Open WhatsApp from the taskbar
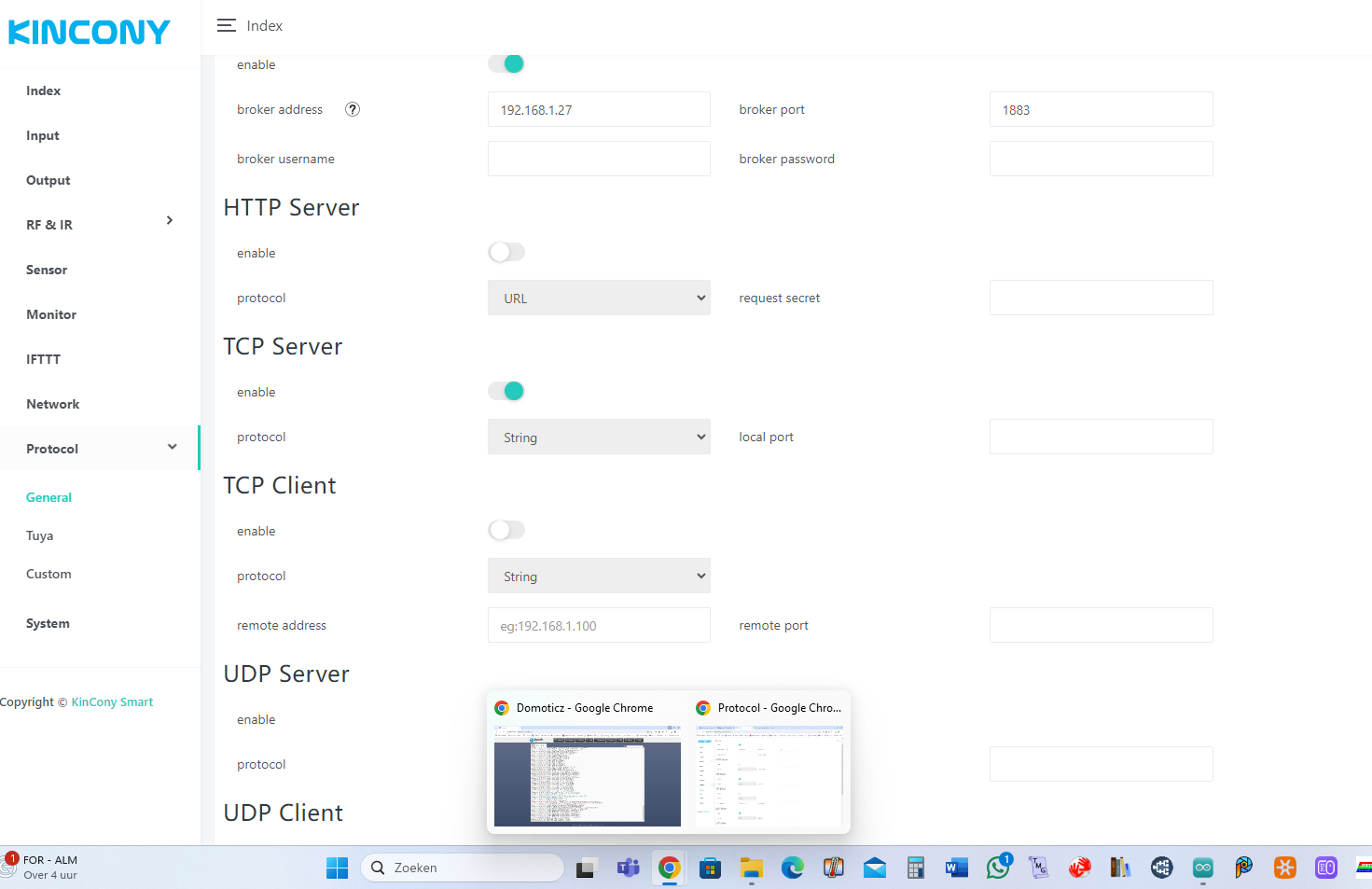Screen dimensions: 1372x889 997,868
